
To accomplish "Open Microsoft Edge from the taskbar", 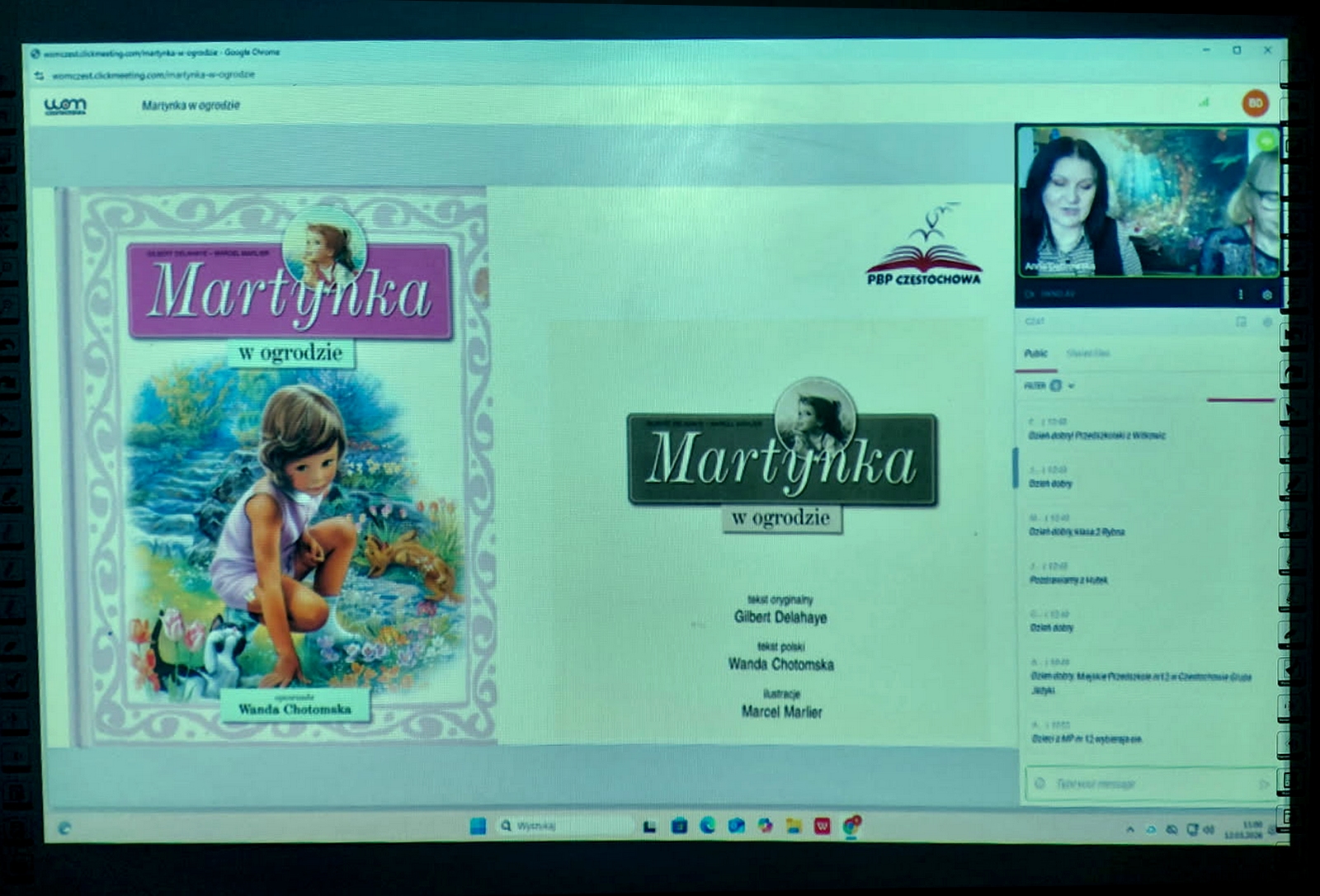I will coord(707,825).
